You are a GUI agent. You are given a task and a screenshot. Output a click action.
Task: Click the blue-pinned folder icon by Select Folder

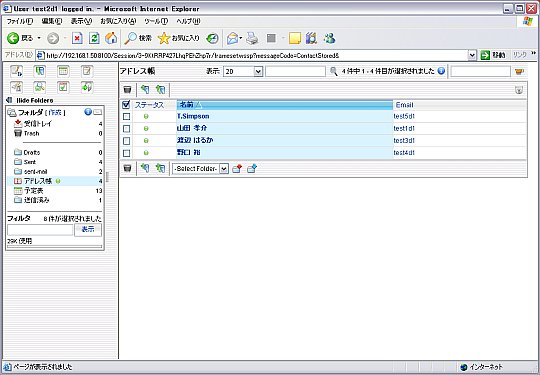[x=252, y=168]
